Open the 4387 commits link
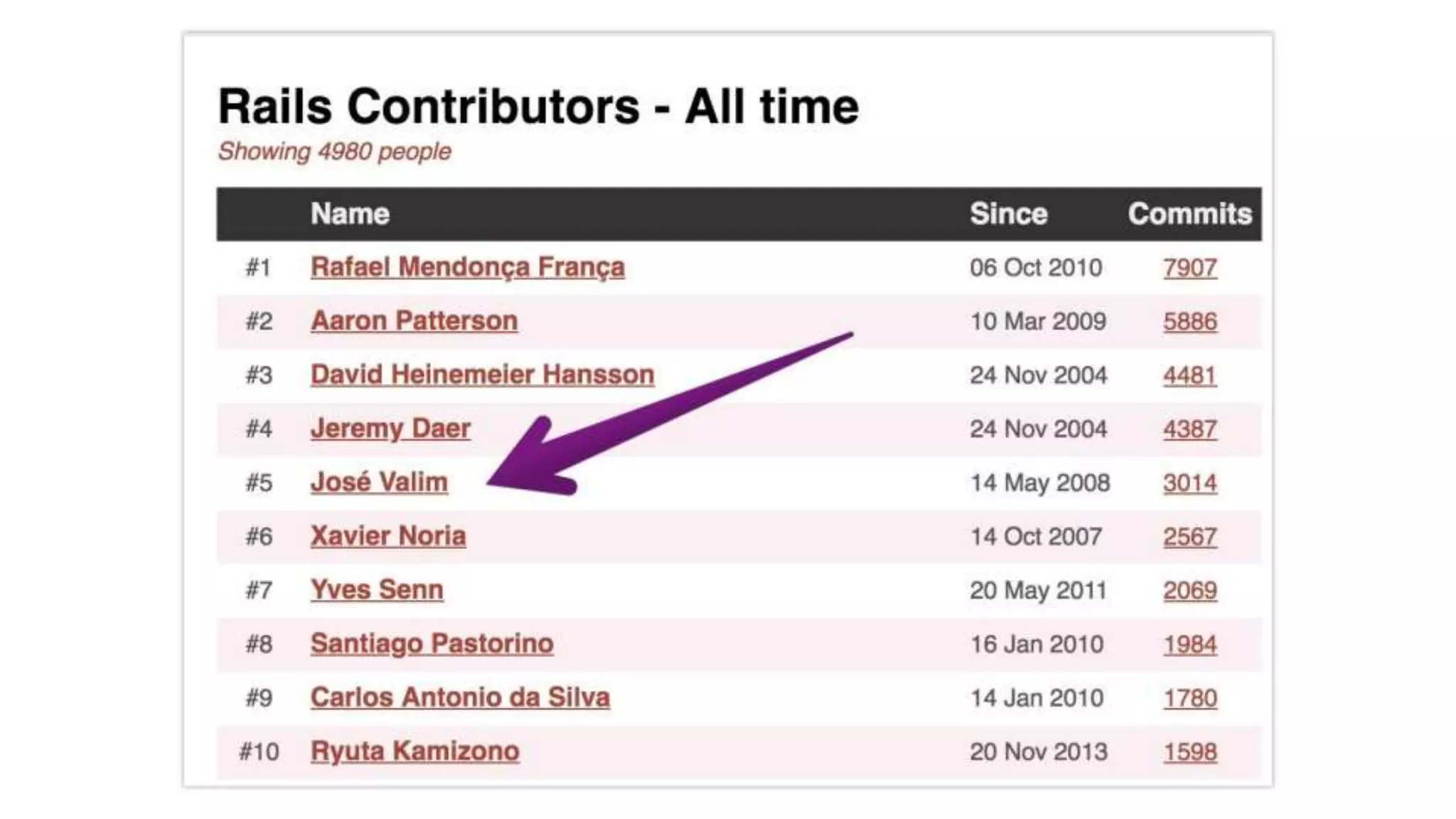 tap(1190, 429)
